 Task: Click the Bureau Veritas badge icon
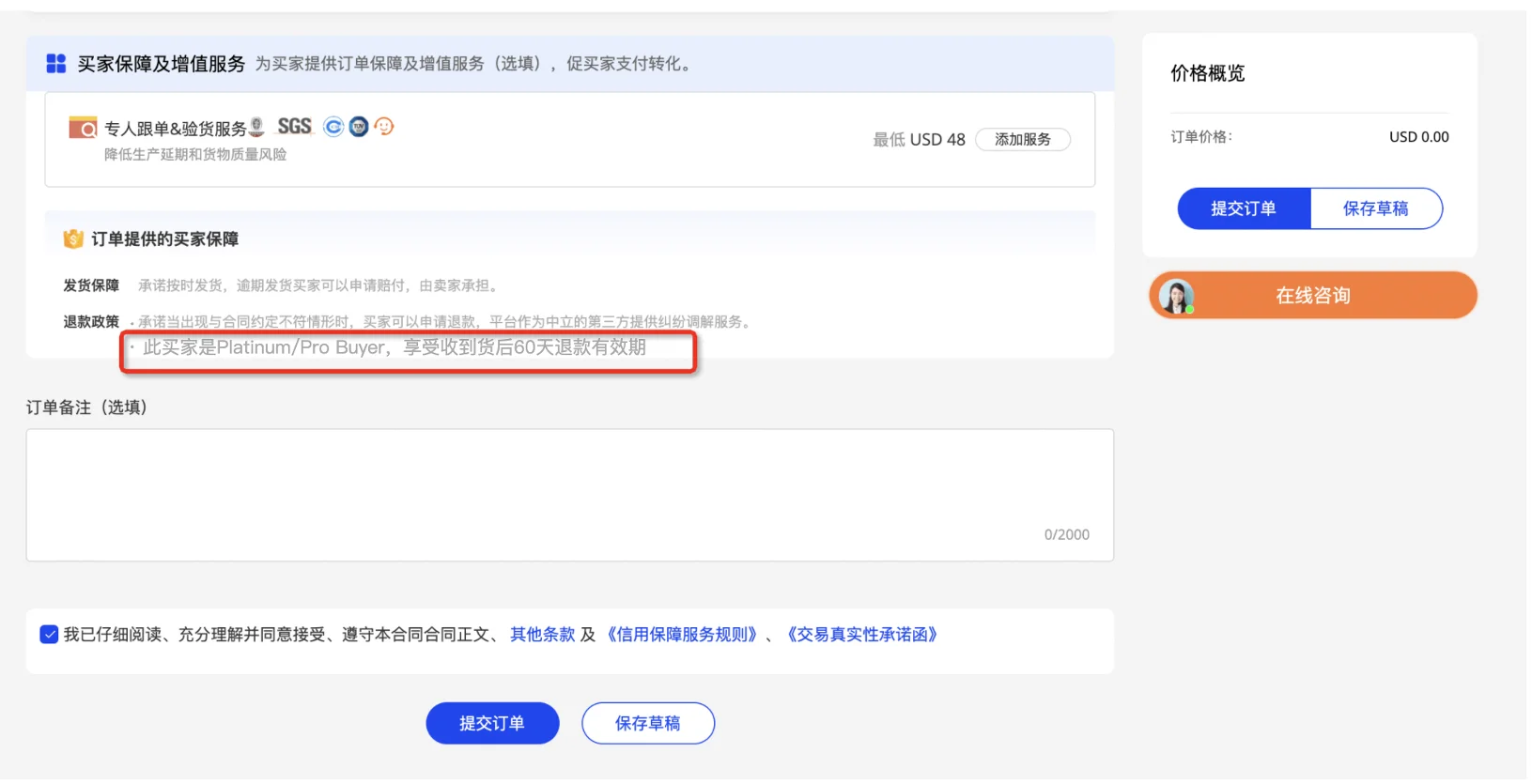pyautogui.click(x=257, y=127)
